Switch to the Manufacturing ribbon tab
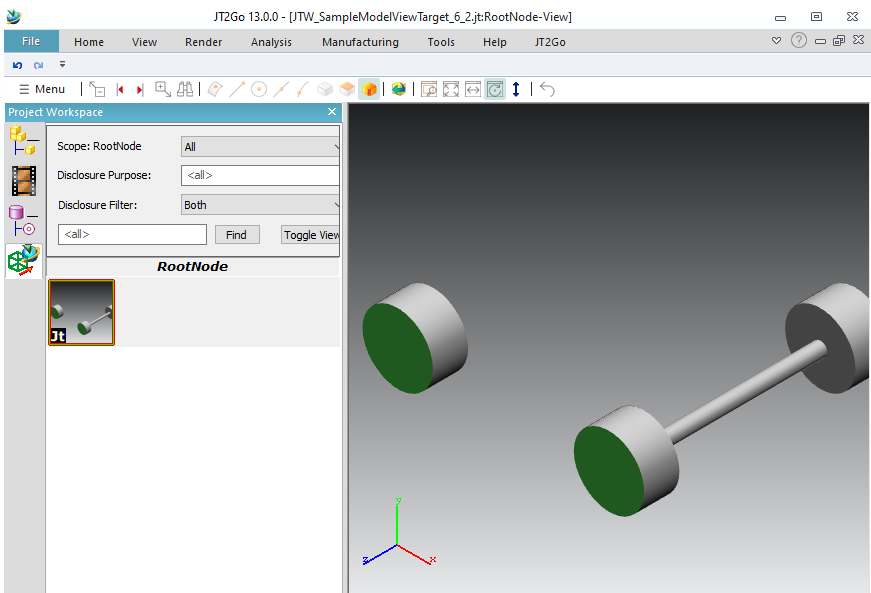Screen dimensions: 871x593 (361, 42)
